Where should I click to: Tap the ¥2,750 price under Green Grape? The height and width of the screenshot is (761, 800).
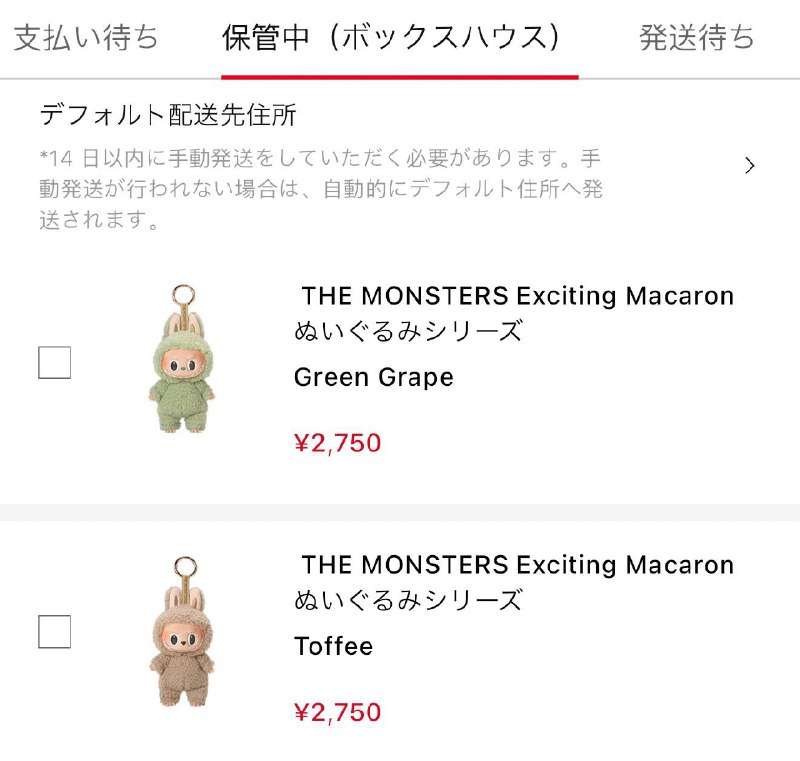click(x=337, y=443)
